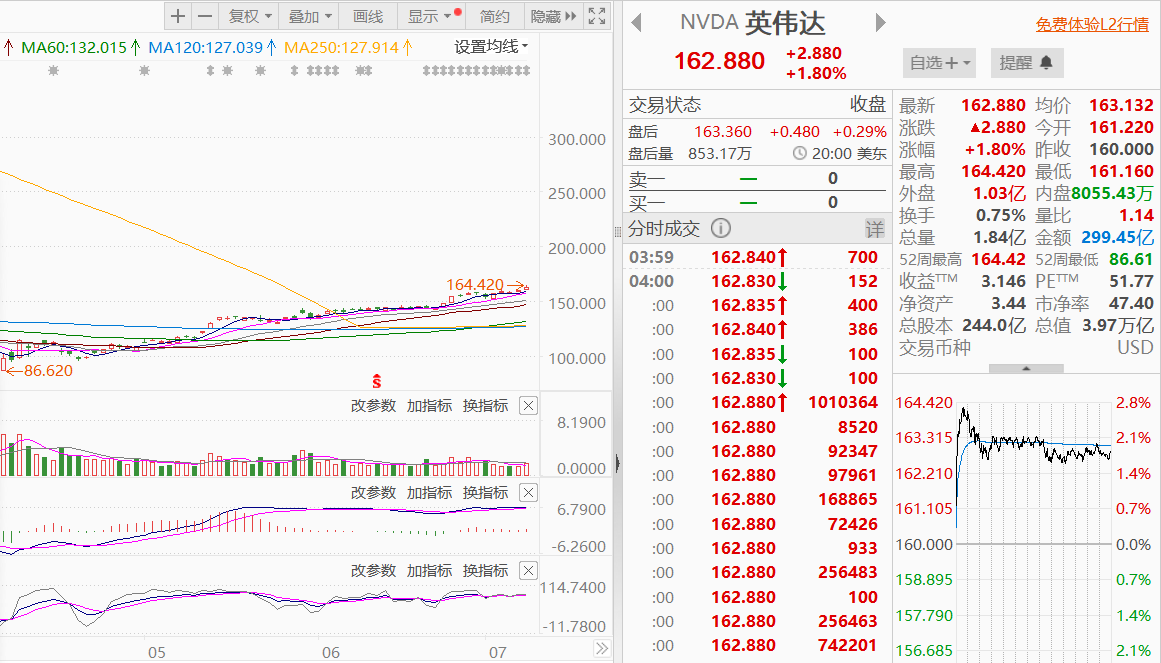1161x663 pixels.
Task: Click the red S marker on chart
Action: [x=377, y=382]
